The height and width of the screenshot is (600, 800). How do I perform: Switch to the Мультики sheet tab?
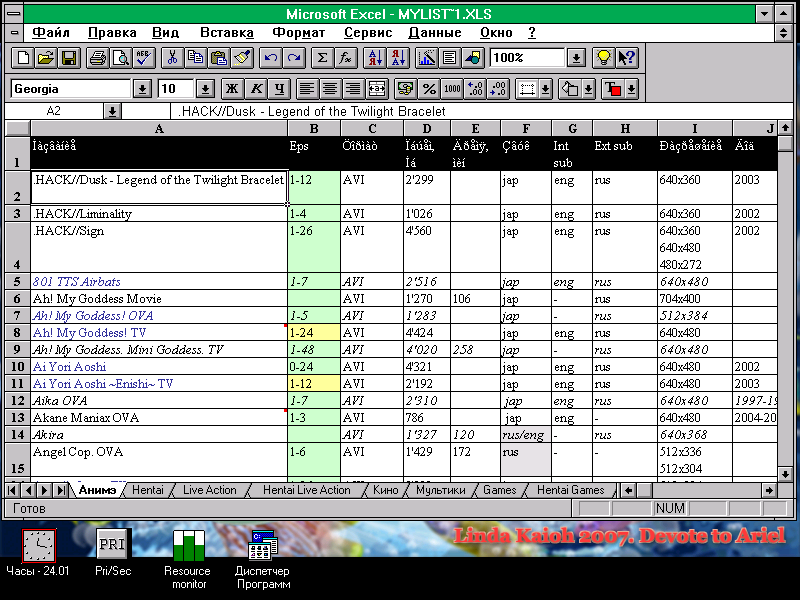[x=441, y=490]
